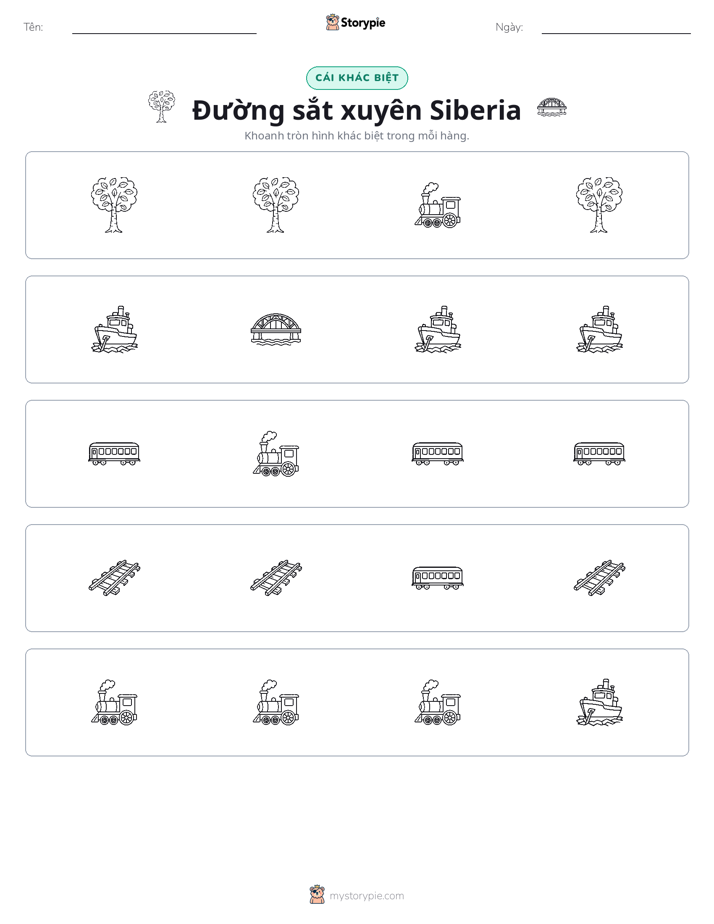Circle the steam locomotive in the tree row

coord(438,205)
